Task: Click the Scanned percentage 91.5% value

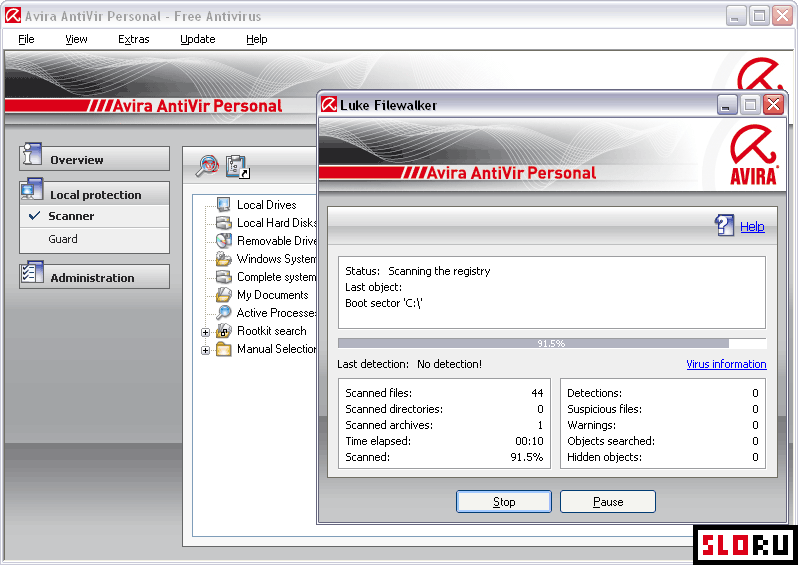Action: click(527, 457)
